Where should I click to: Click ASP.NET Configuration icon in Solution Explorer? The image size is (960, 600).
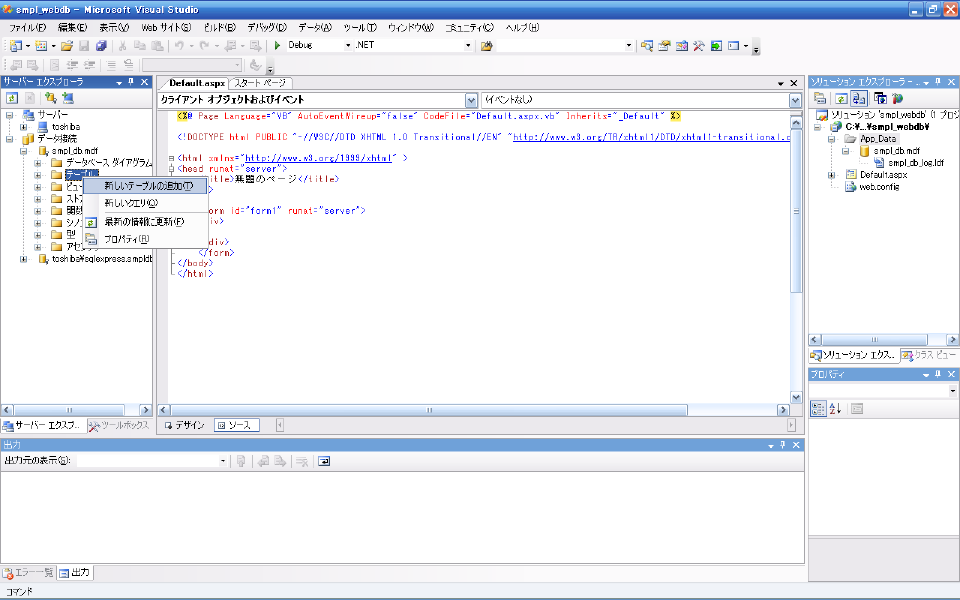[898, 99]
